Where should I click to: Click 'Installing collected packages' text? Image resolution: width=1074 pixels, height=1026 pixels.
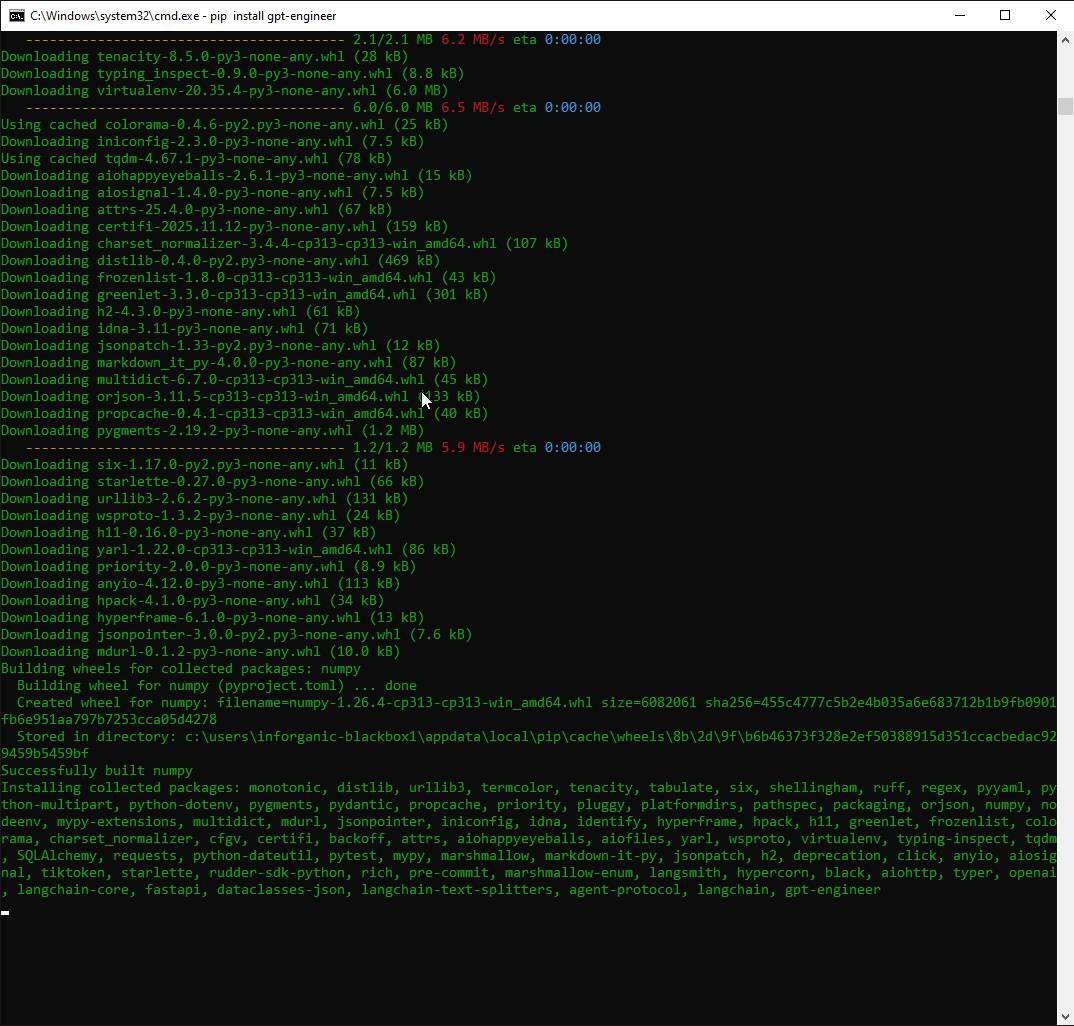(120, 788)
